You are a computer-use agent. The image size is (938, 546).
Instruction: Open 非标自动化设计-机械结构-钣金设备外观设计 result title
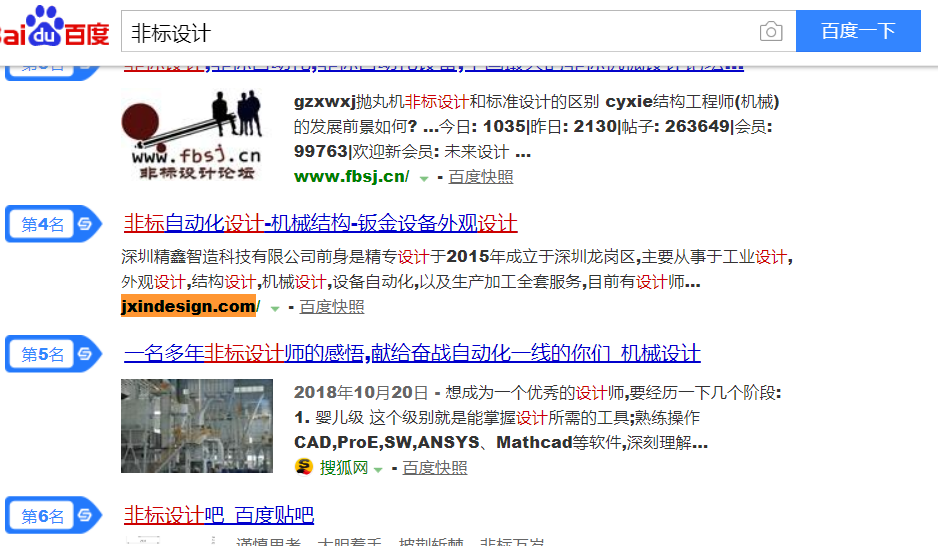pyautogui.click(x=321, y=223)
